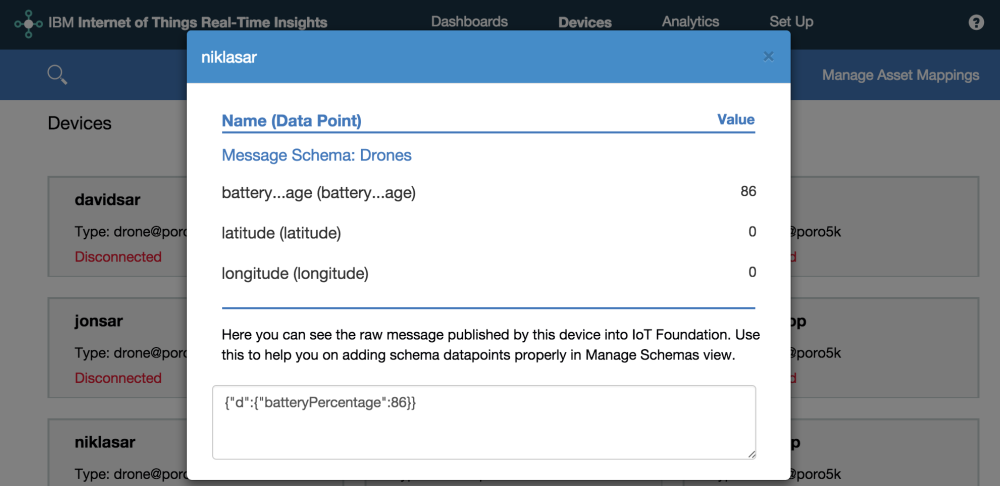
Task: Click the Devices page heading
Action: coord(80,123)
